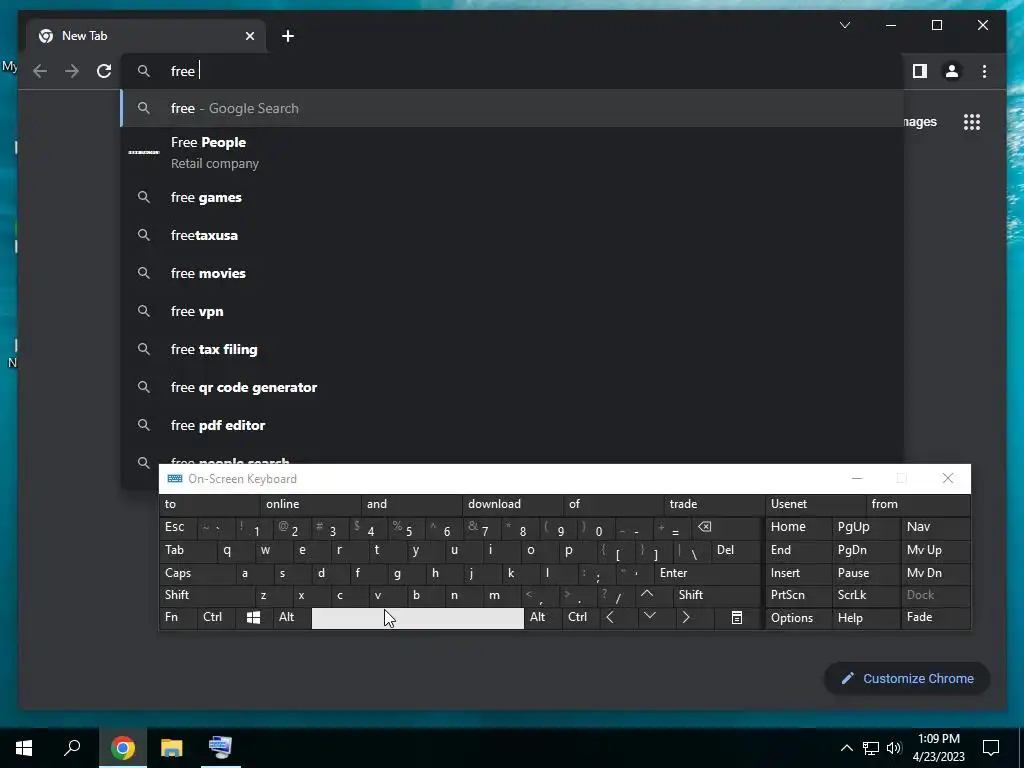The width and height of the screenshot is (1024, 768).
Task: Toggle the Fade key on keyboard
Action: [936, 617]
